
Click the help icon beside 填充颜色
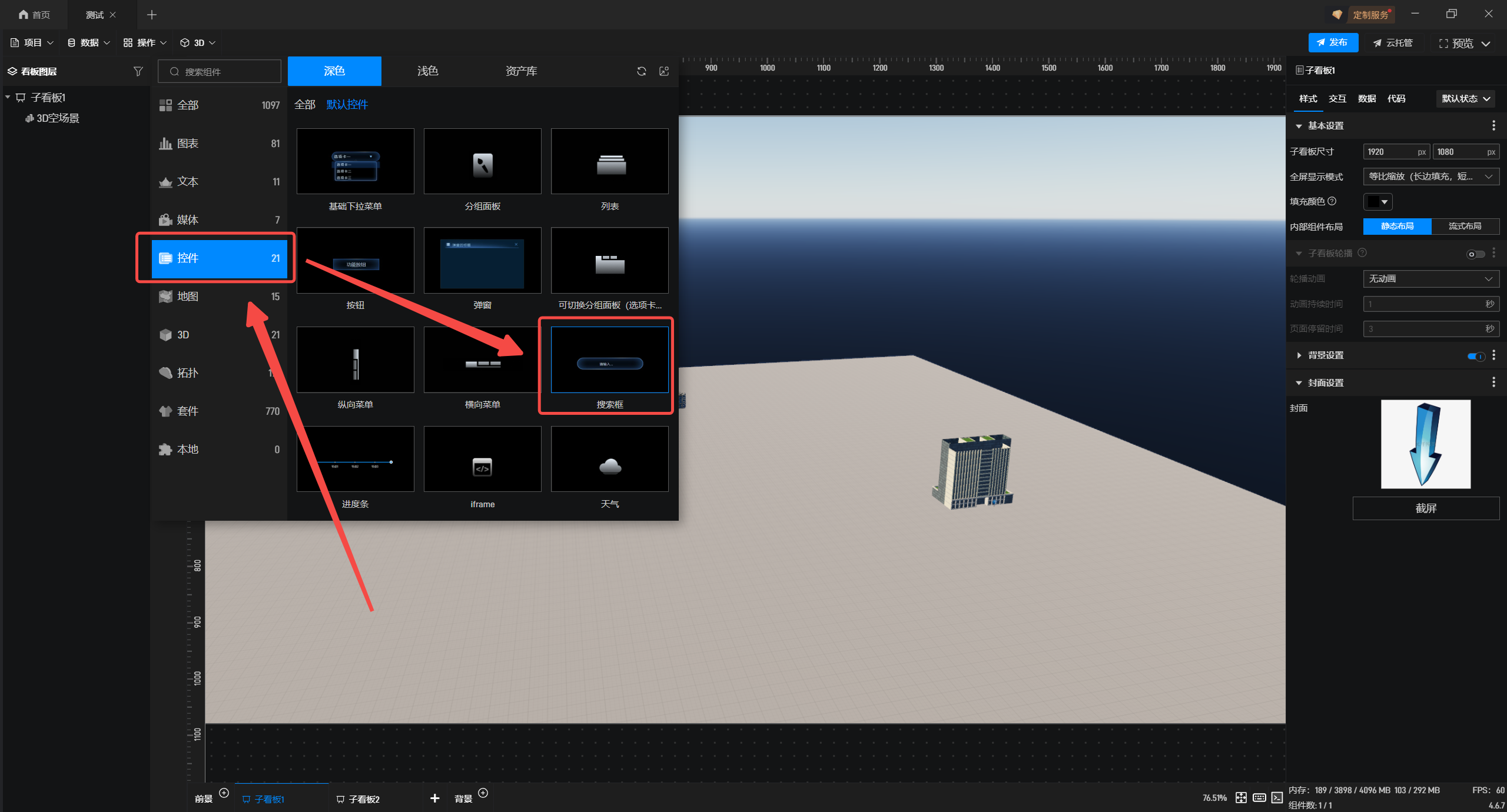tap(1332, 201)
